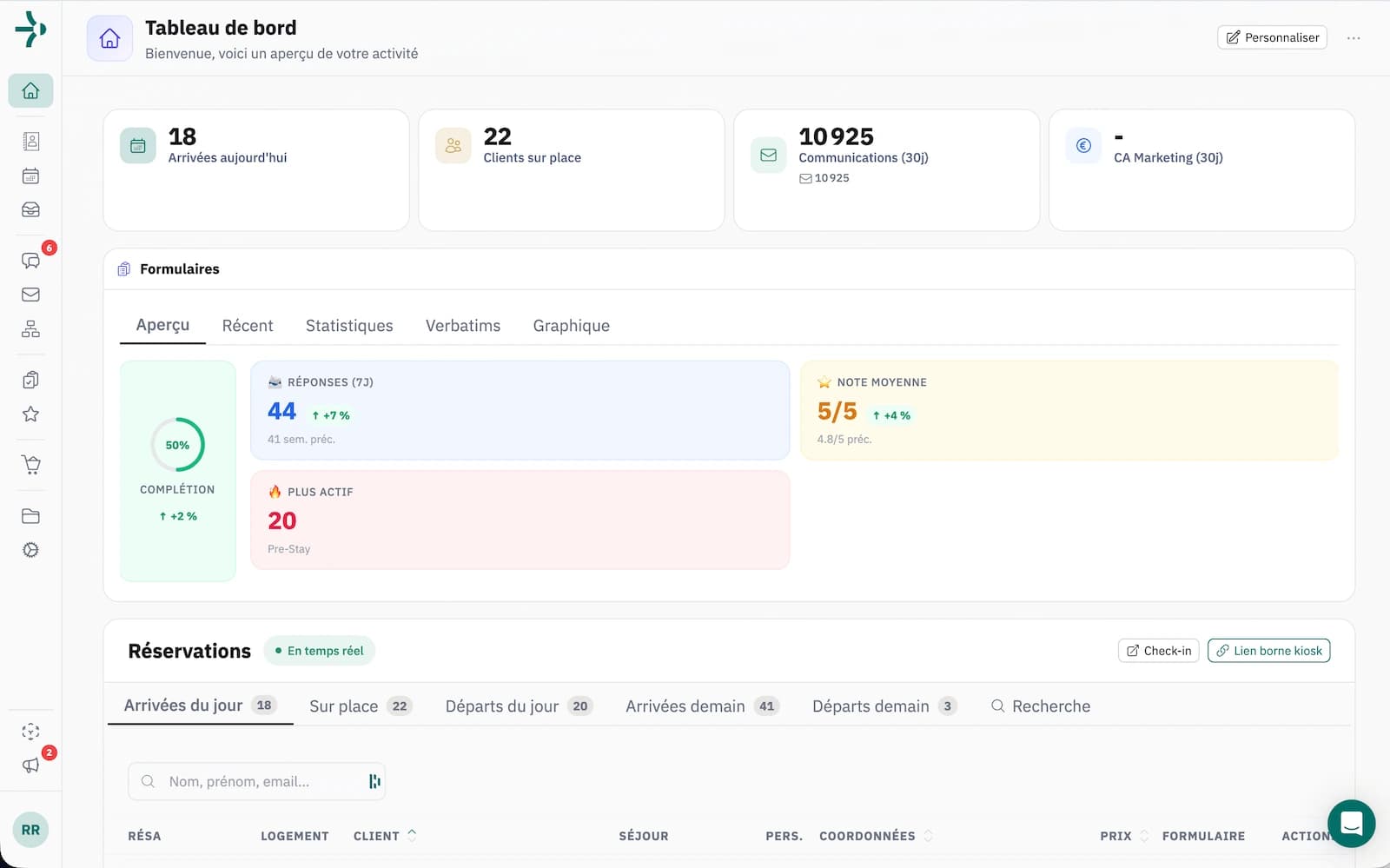Click the 50% completion progress ring
The image size is (1390, 868).
[177, 445]
